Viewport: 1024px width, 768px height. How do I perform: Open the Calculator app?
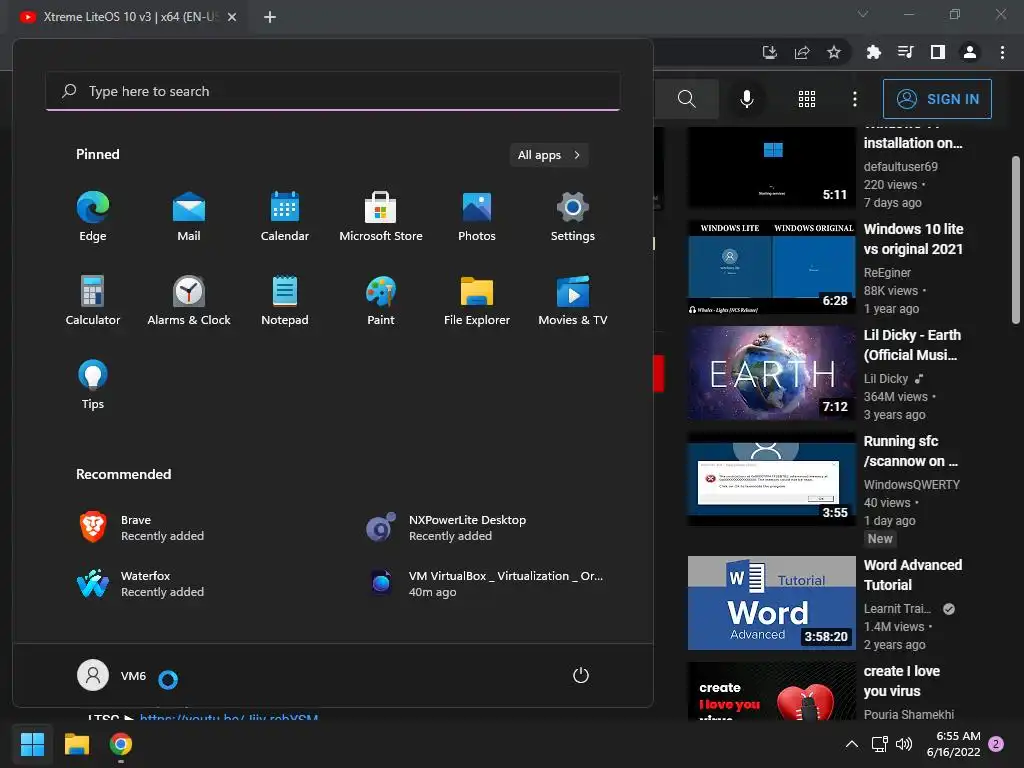point(93,300)
